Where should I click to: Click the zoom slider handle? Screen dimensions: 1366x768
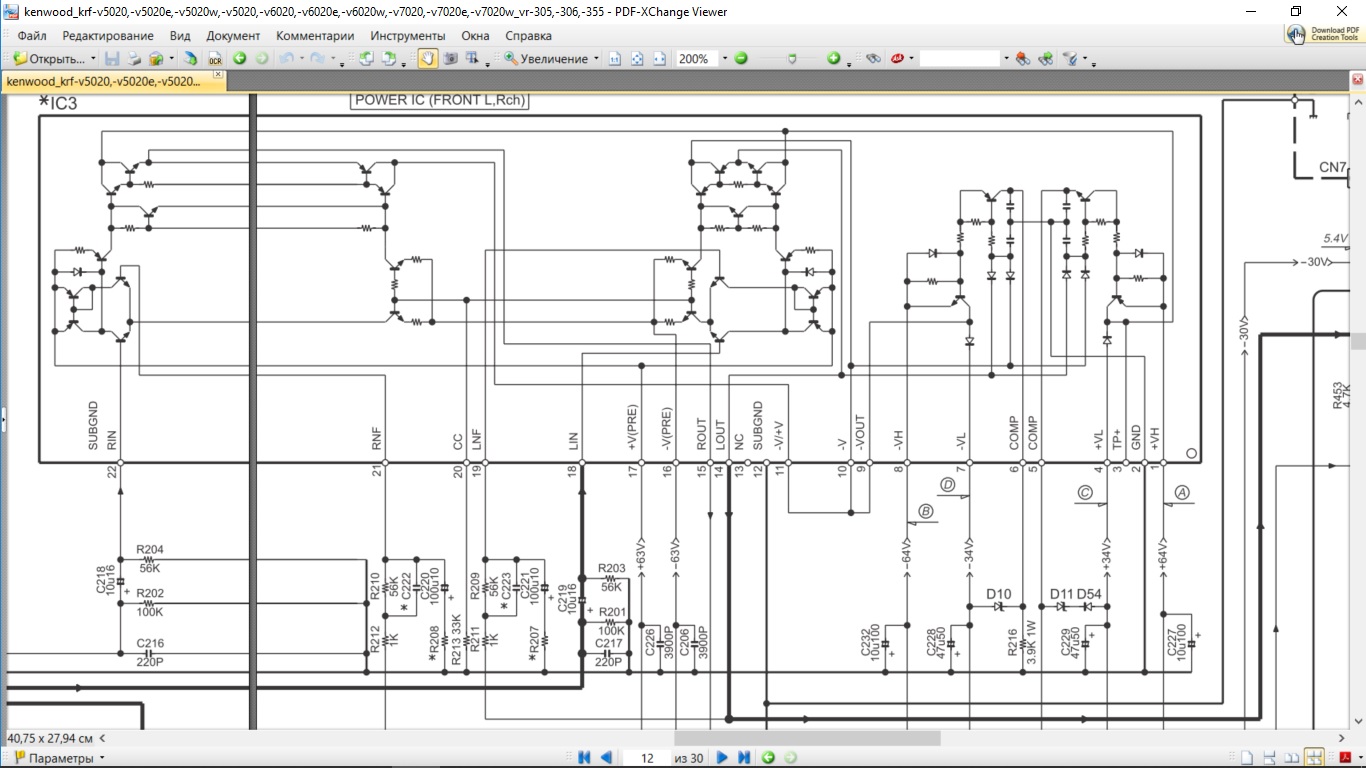pos(791,59)
